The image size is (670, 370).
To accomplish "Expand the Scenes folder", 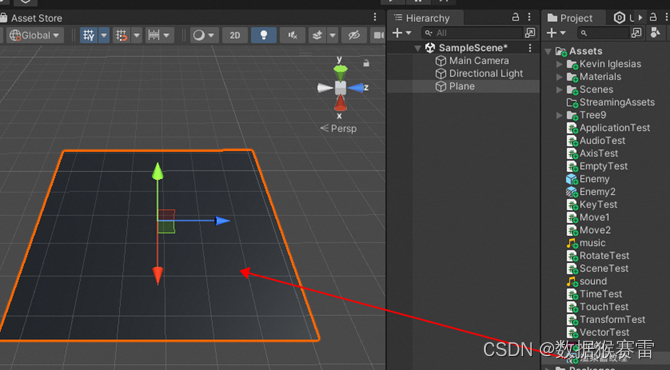I will [559, 90].
